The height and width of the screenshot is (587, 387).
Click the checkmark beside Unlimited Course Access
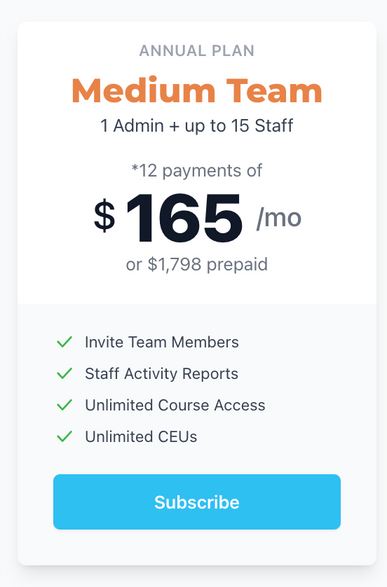click(x=64, y=405)
